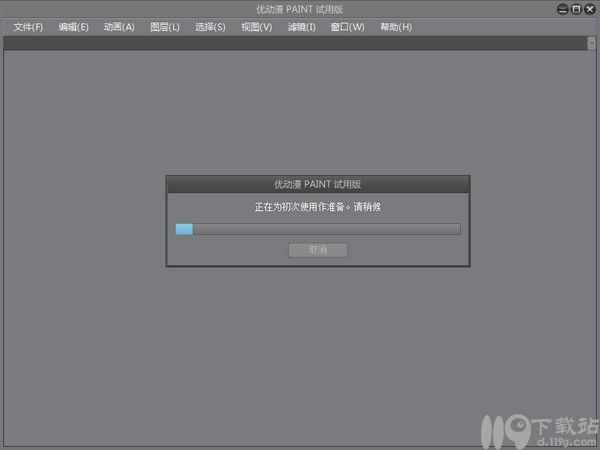Open the 文件(F) menu
The height and width of the screenshot is (450, 600).
pos(28,27)
